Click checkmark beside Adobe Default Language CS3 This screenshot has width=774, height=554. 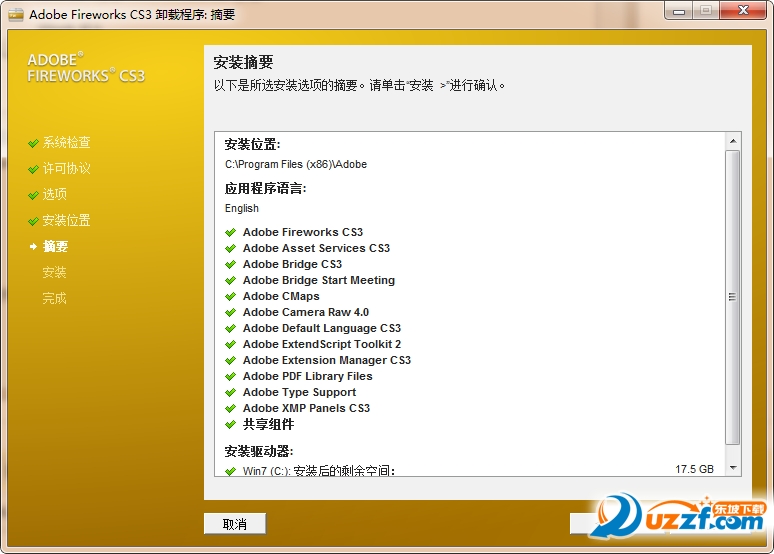(231, 328)
